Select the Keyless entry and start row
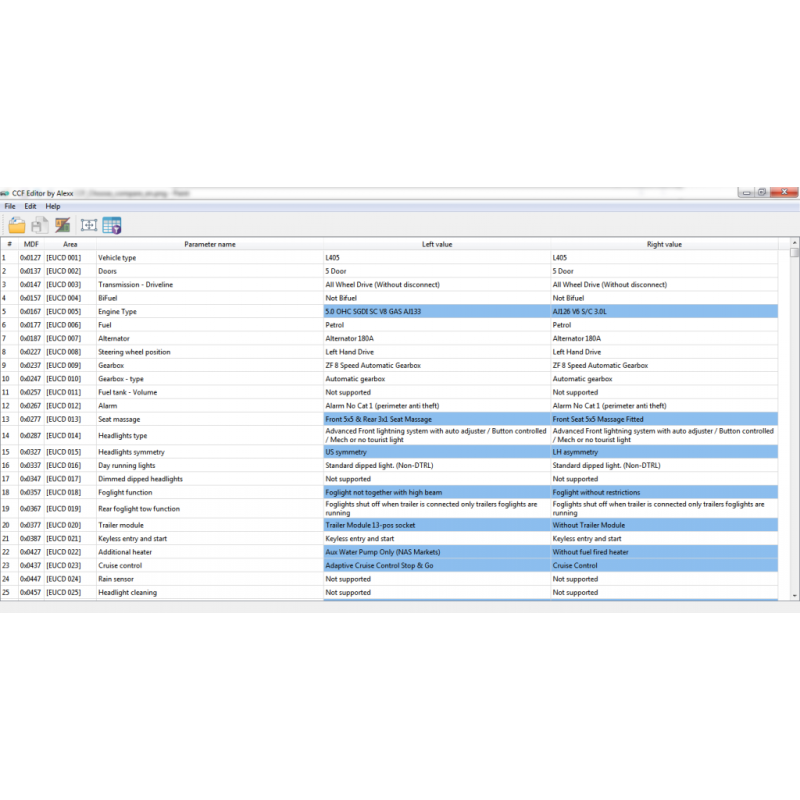This screenshot has width=800, height=800. 200,538
